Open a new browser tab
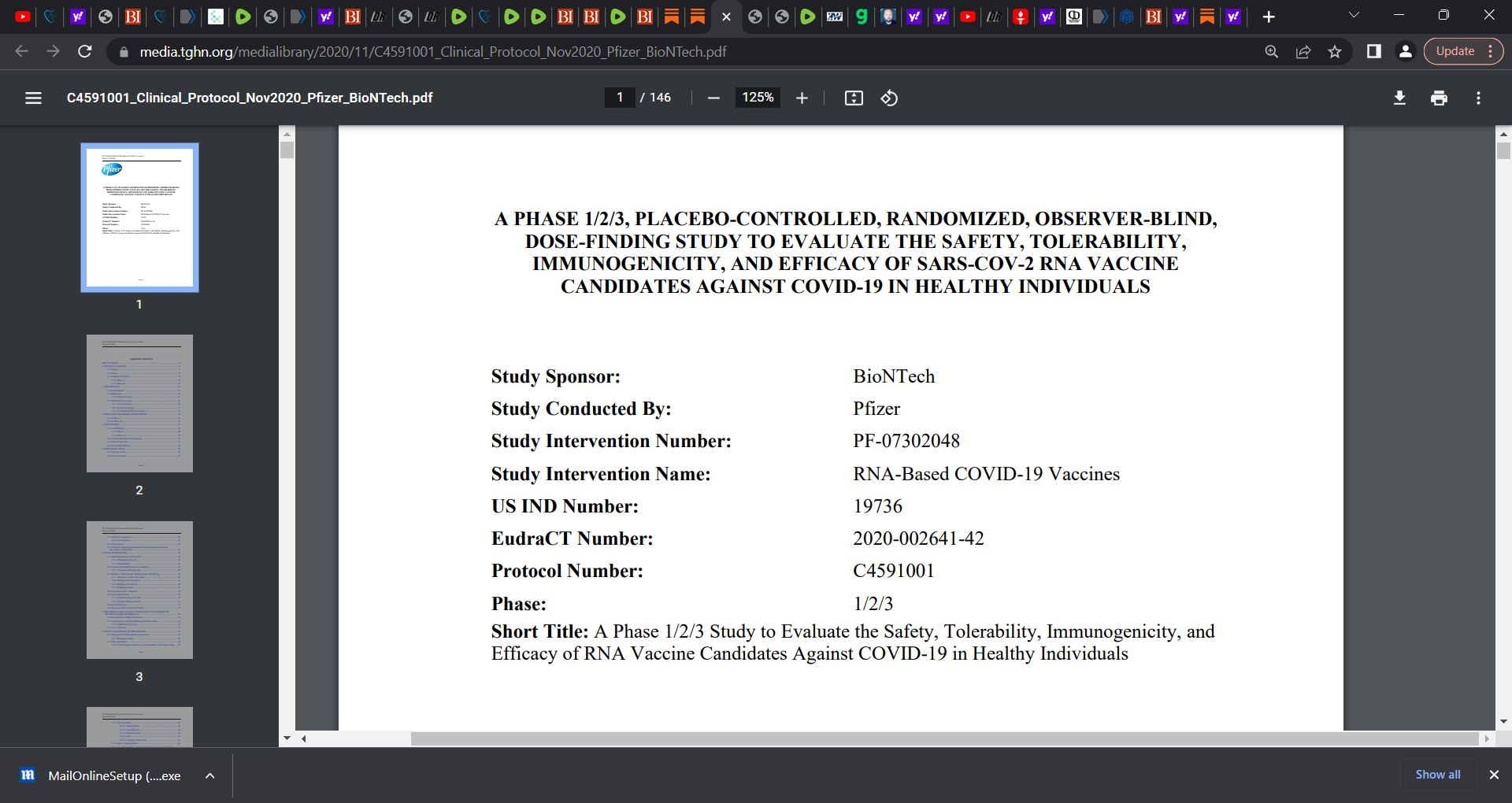Screen dimensions: 1512x803 click(x=1269, y=17)
